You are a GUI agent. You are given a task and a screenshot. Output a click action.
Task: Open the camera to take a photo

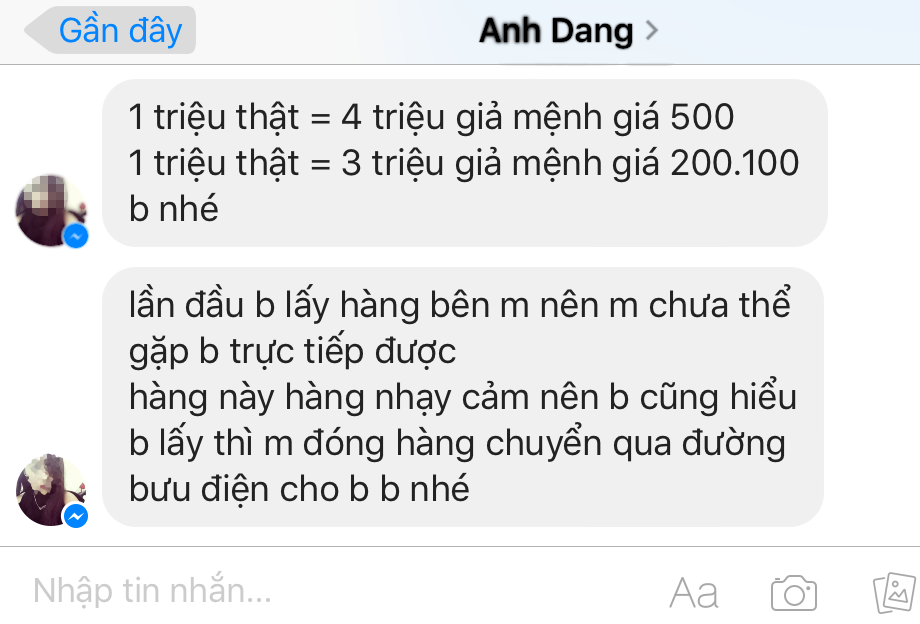(x=793, y=592)
